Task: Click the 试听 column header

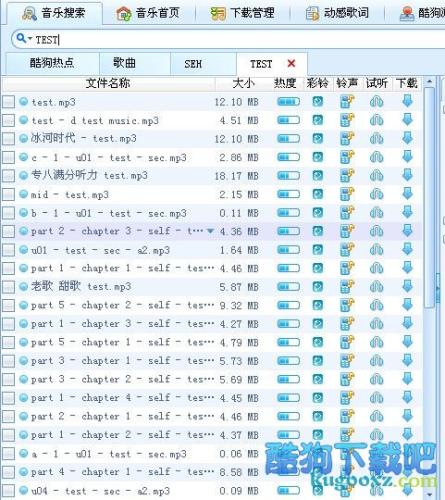Action: tap(377, 83)
